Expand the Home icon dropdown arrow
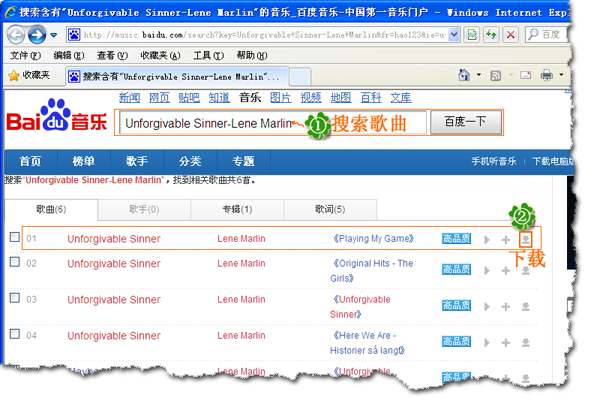This screenshot has width=591, height=405. pos(479,75)
